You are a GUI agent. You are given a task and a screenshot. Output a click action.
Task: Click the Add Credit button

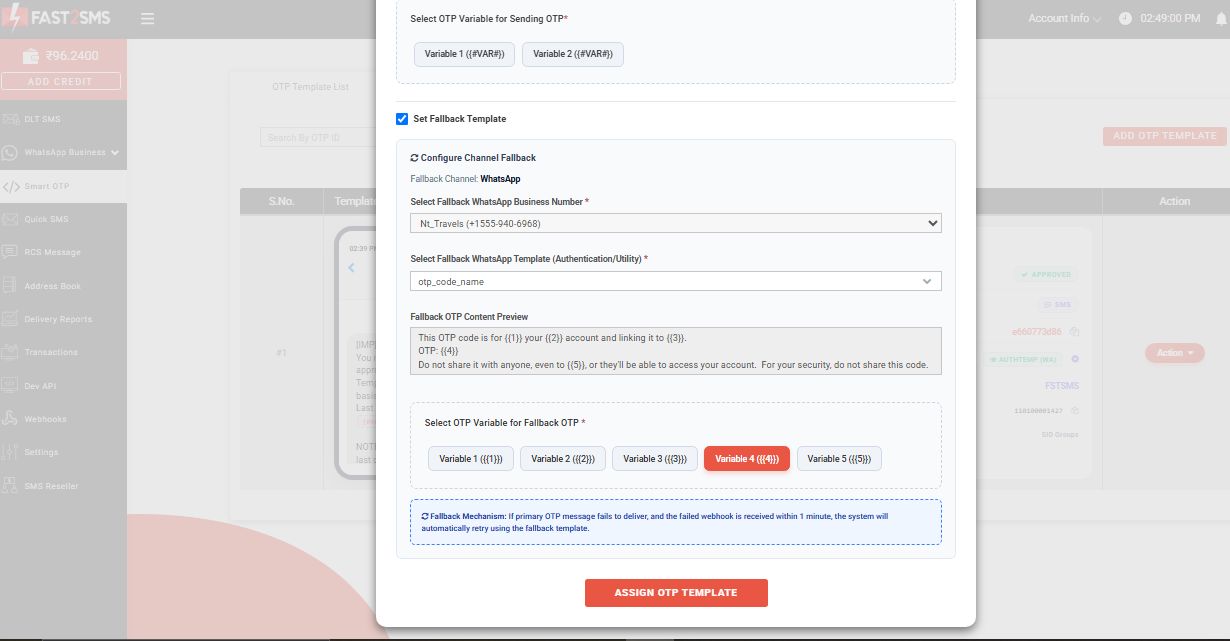61,81
